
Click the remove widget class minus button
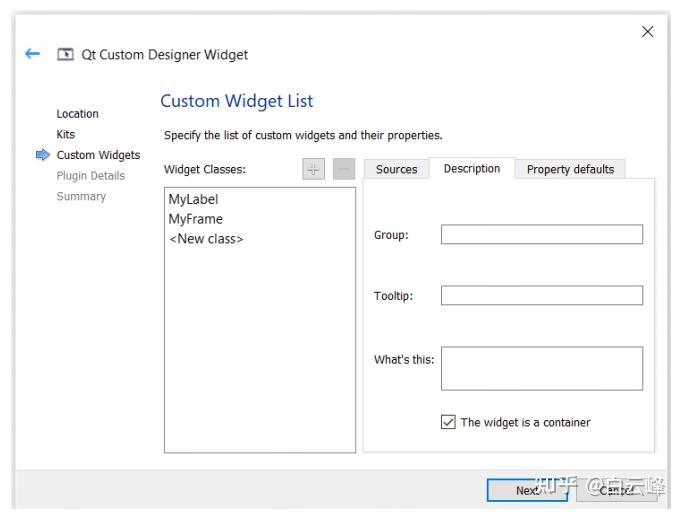343,170
